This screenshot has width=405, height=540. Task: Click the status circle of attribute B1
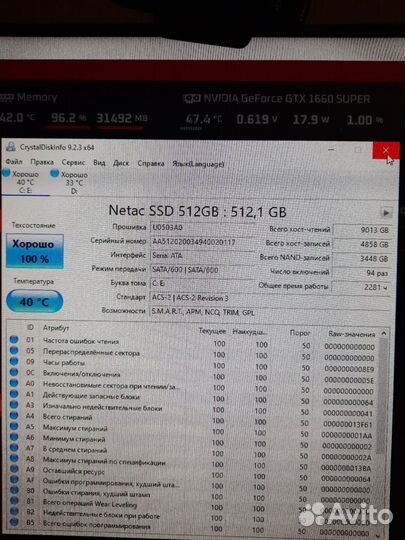click(14, 501)
